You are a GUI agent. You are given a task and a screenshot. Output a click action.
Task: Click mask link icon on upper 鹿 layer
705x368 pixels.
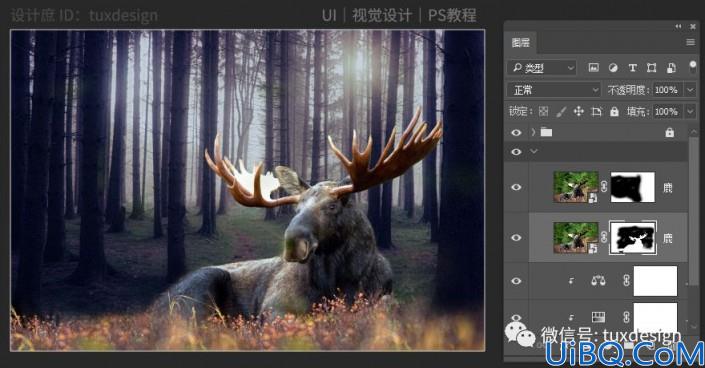click(604, 186)
